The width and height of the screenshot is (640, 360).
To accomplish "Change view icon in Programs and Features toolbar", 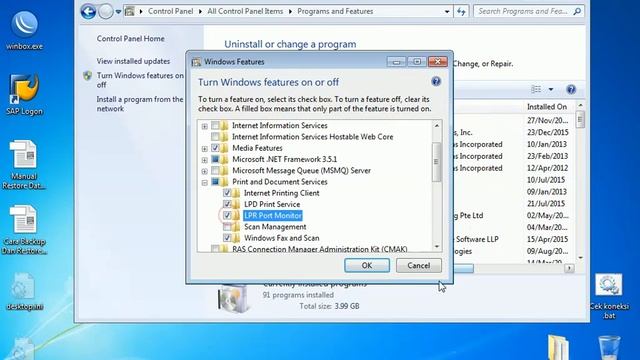I will click(536, 89).
